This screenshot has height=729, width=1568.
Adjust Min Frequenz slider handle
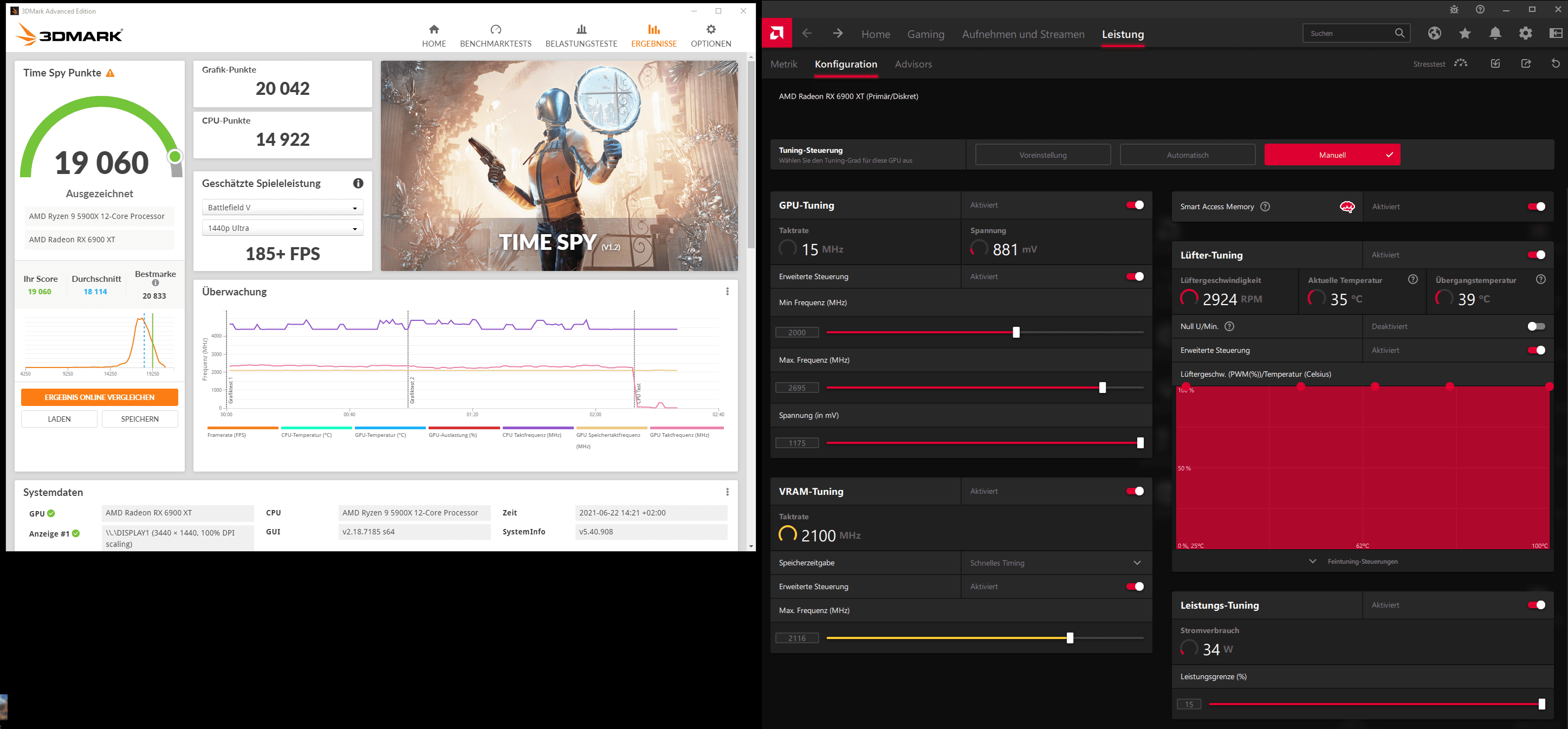coord(1016,333)
